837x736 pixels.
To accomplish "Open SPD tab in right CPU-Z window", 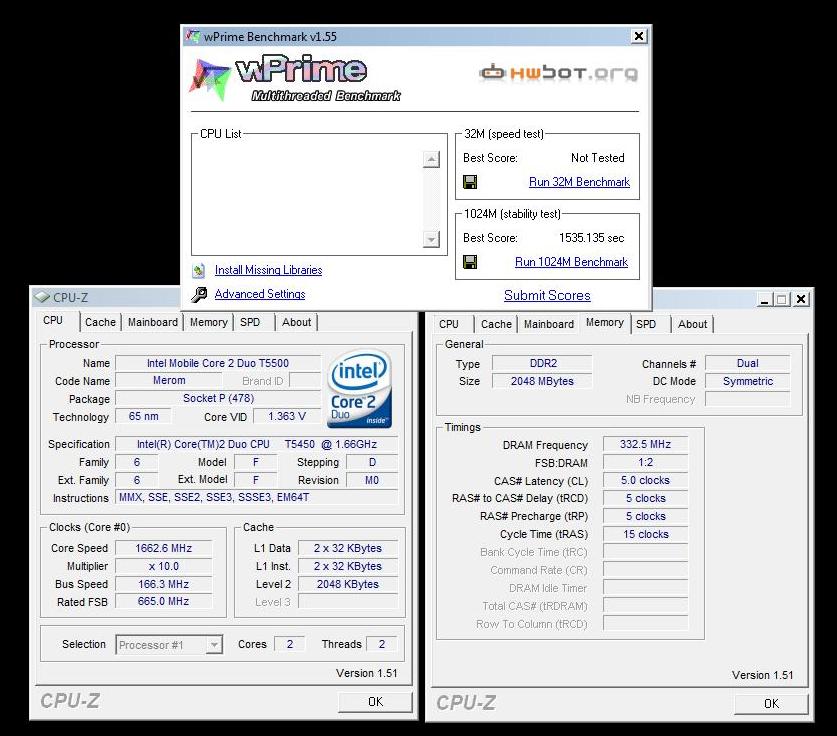I will pos(646,325).
